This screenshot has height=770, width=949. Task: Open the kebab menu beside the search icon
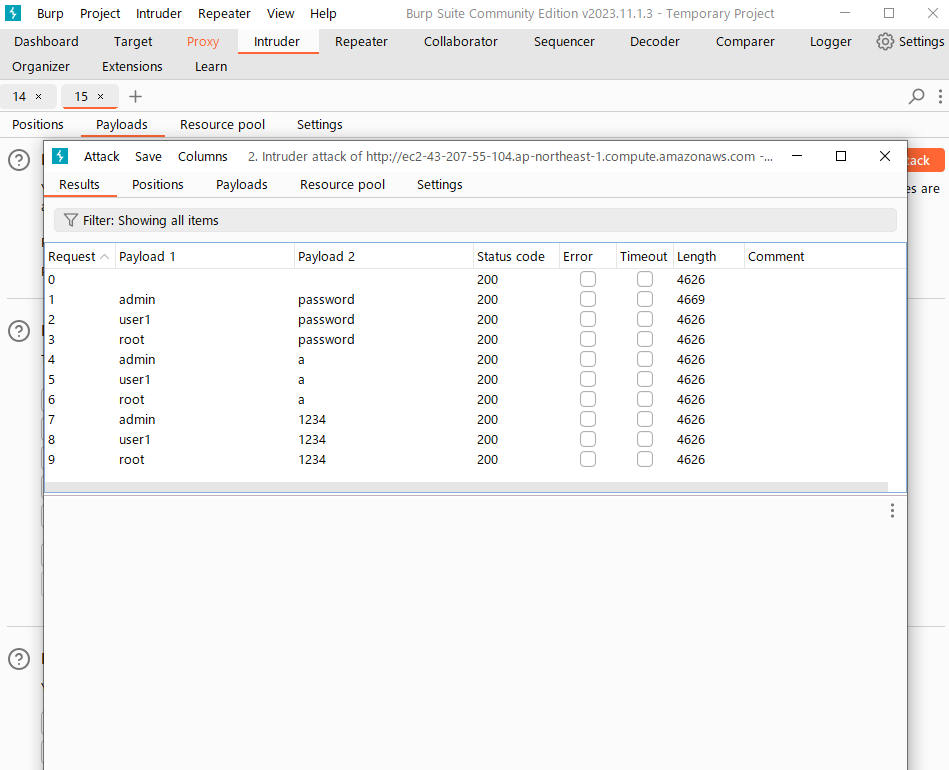coord(940,96)
